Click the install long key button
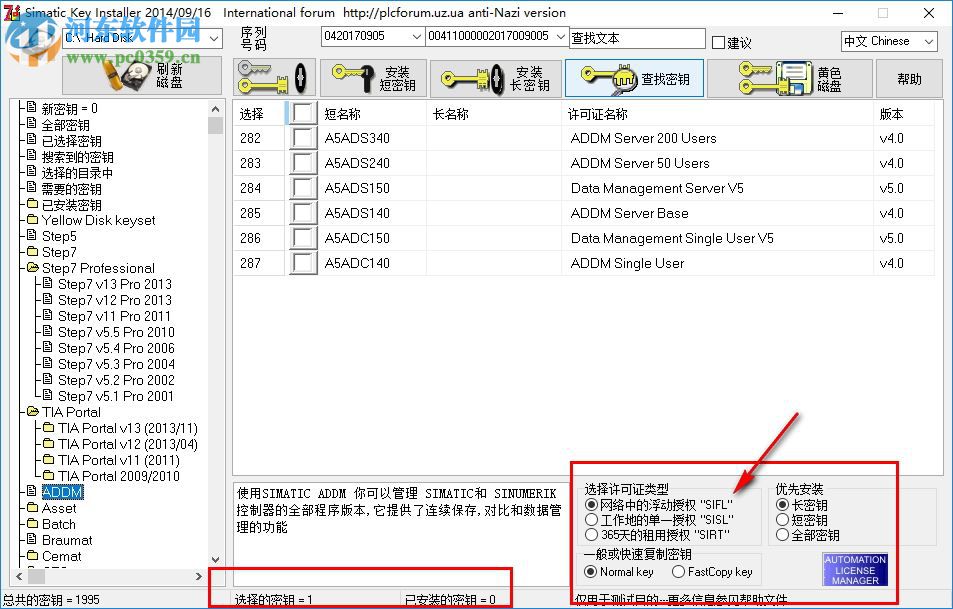Viewport: 953px width, 609px height. (x=496, y=78)
